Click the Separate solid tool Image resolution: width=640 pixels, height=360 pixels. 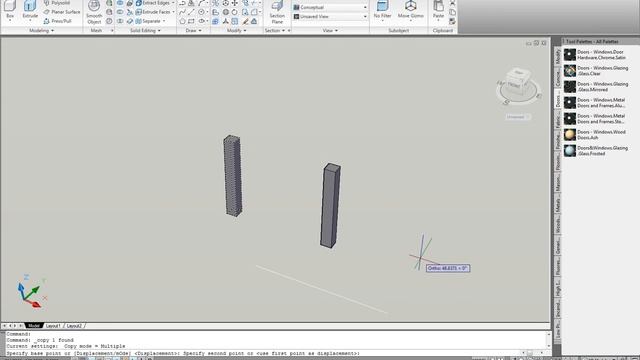[x=148, y=21]
